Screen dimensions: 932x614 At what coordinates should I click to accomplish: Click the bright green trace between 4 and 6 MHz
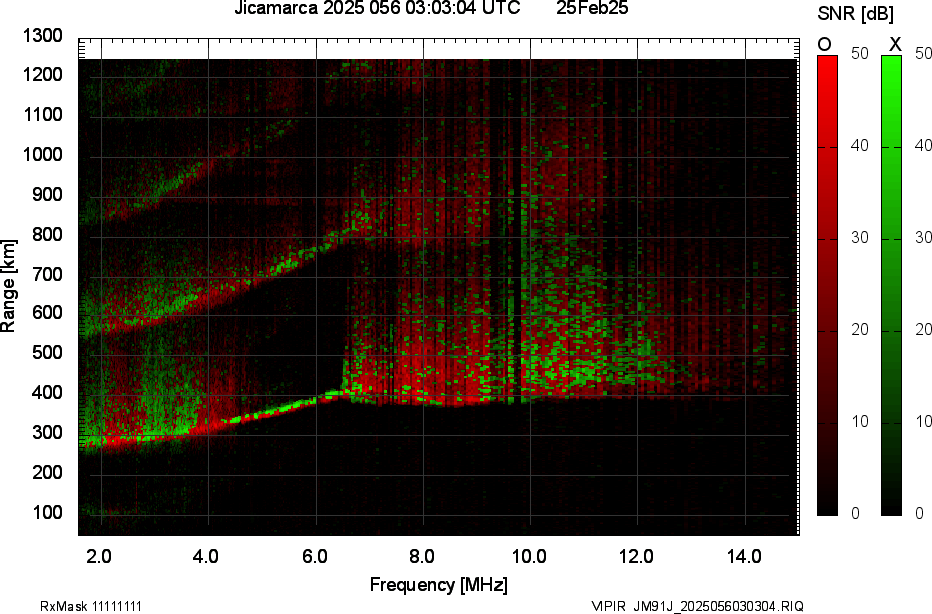point(273,411)
